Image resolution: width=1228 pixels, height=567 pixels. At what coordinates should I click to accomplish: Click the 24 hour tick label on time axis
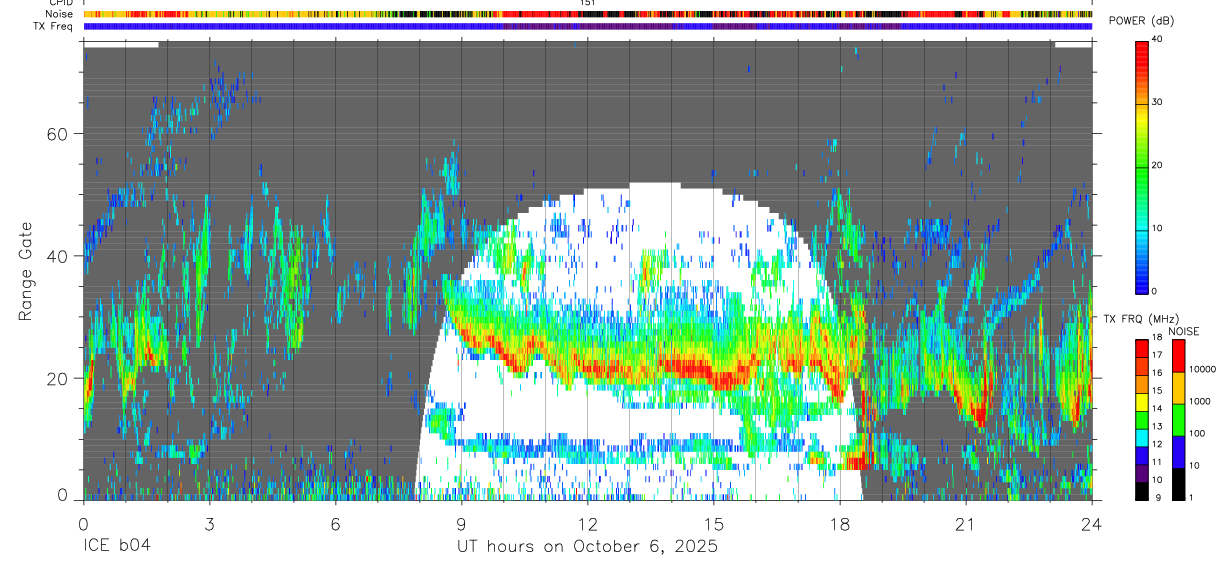(x=1092, y=524)
